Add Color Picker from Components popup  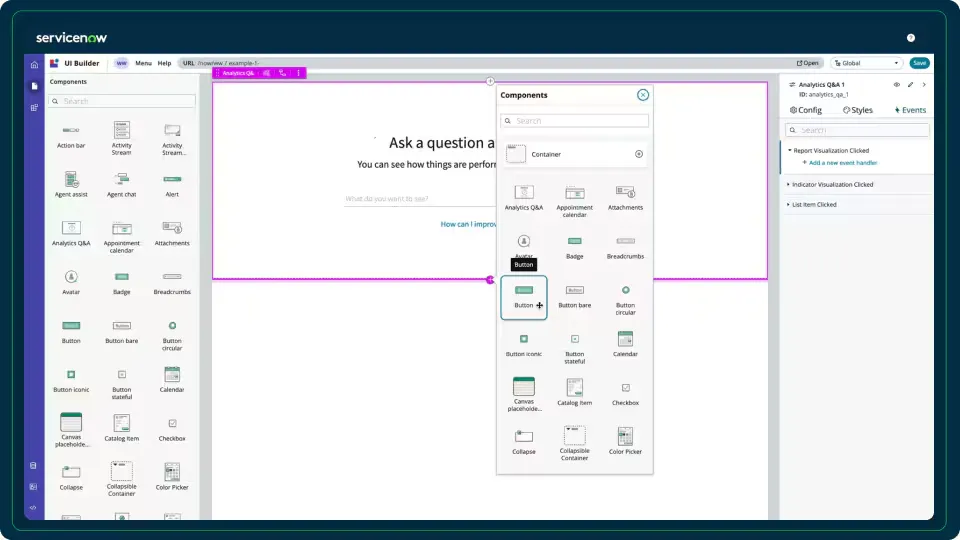625,441
